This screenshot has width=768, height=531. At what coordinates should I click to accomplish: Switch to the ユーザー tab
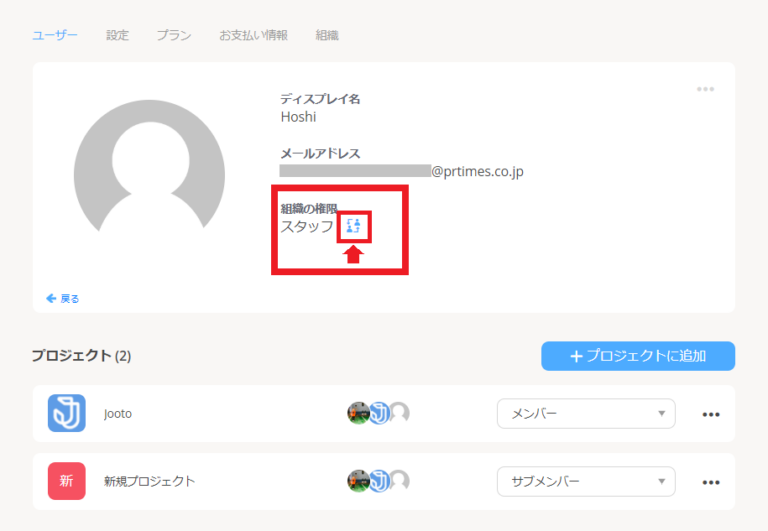(x=55, y=35)
